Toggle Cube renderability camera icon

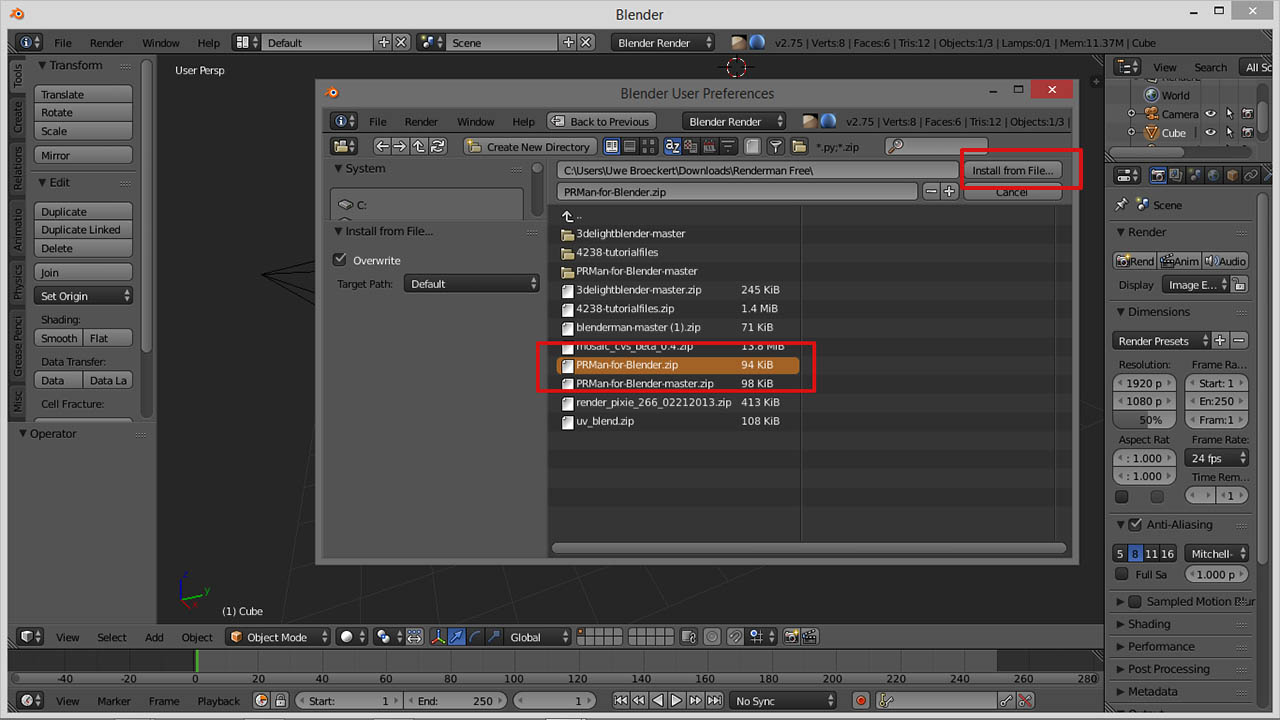click(x=1248, y=132)
